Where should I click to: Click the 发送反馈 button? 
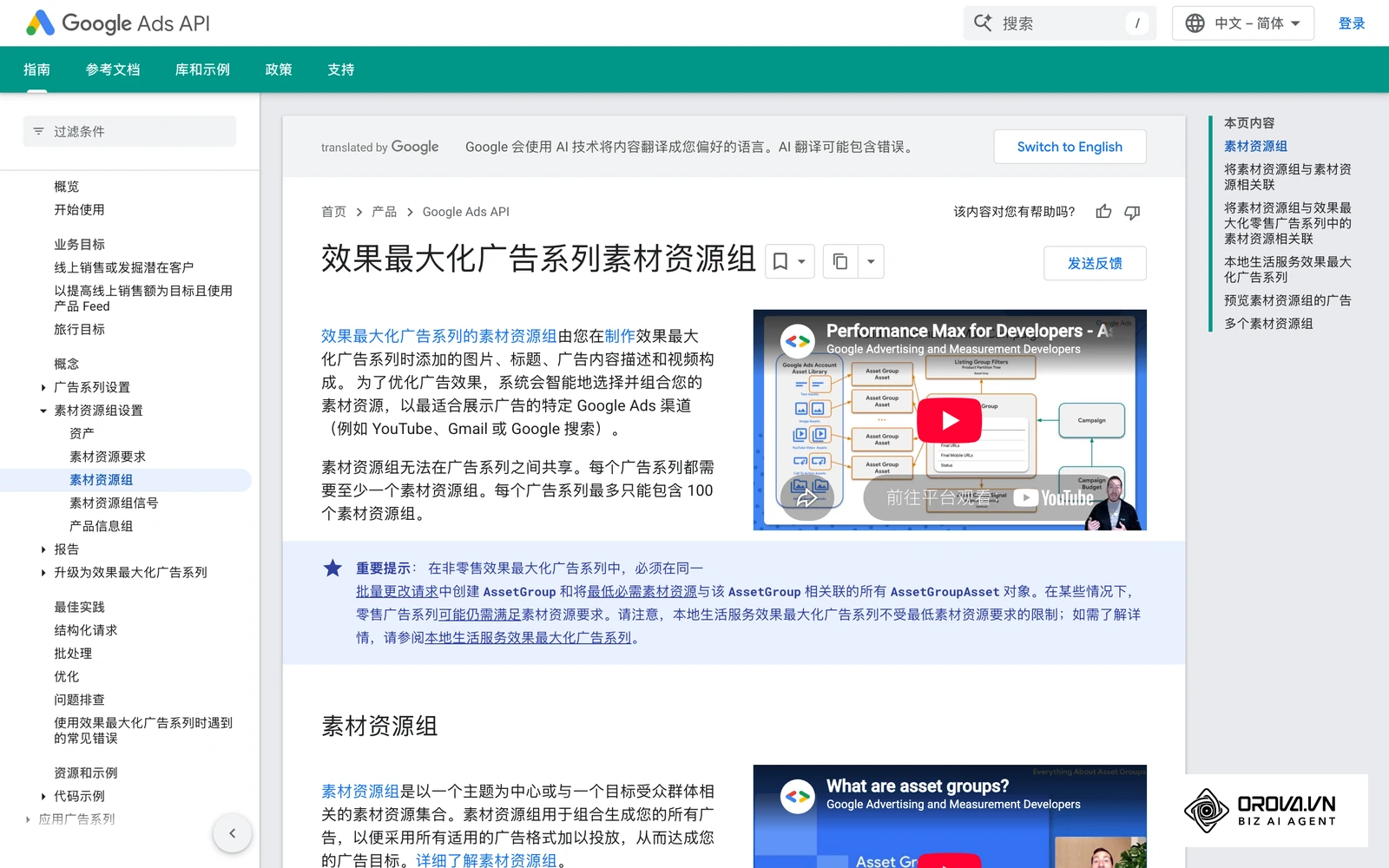(1095, 263)
